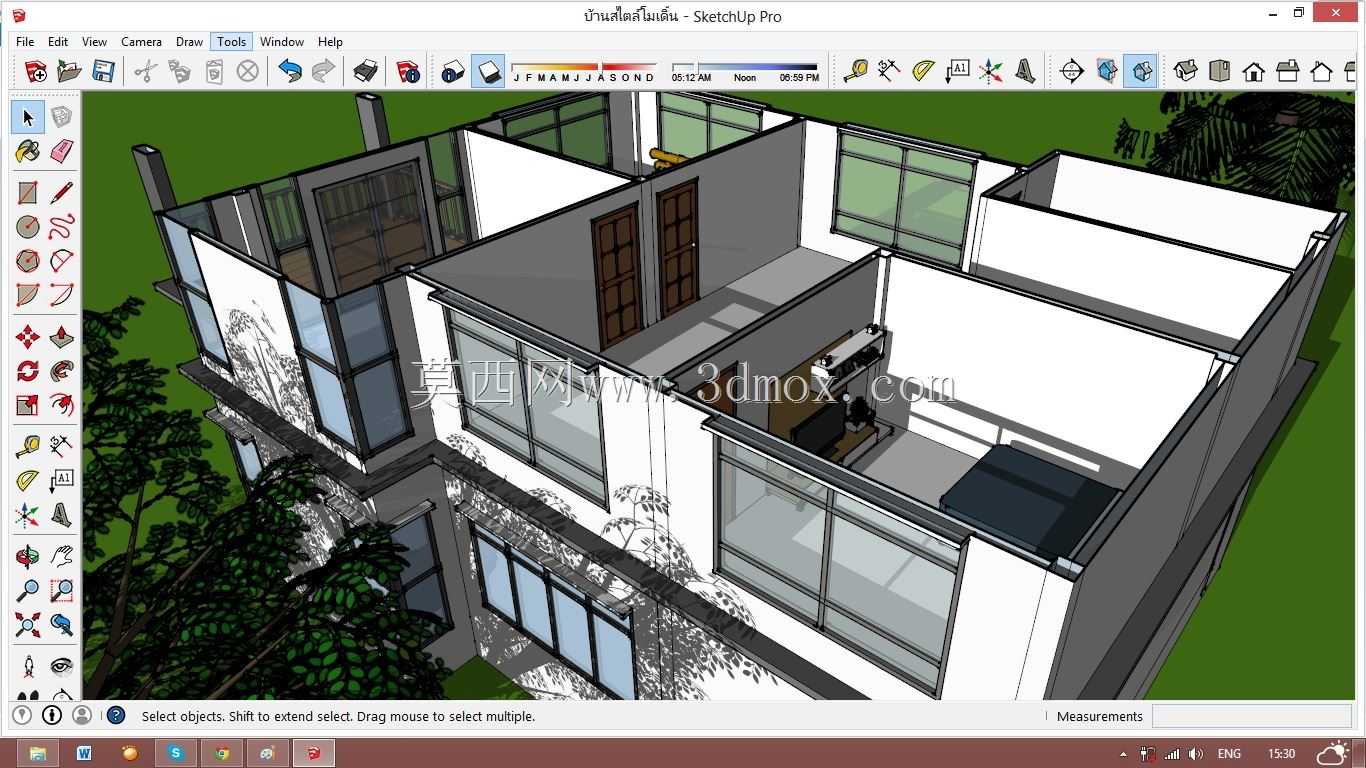The height and width of the screenshot is (768, 1366).
Task: Select the arrow Select tool in left toolbar
Action: [28, 117]
